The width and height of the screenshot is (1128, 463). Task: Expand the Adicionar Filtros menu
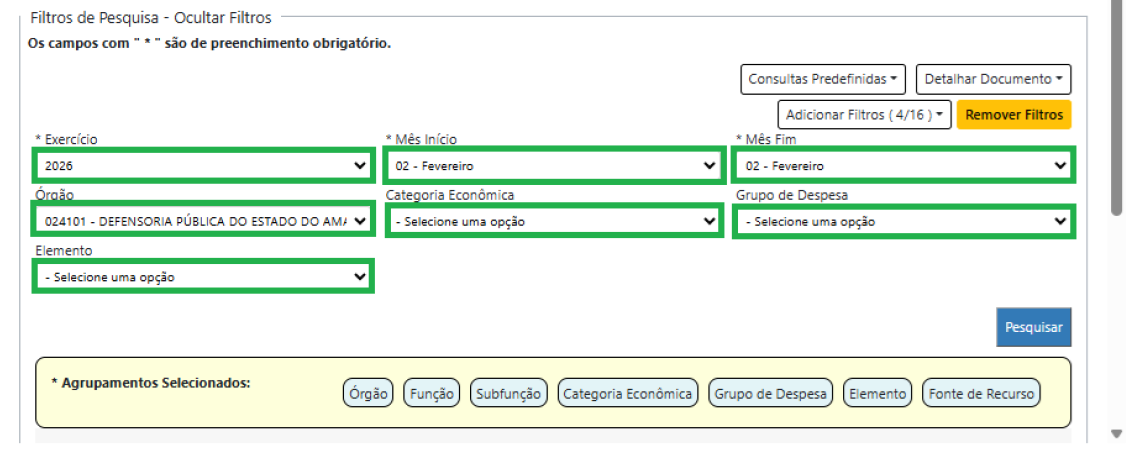point(864,114)
